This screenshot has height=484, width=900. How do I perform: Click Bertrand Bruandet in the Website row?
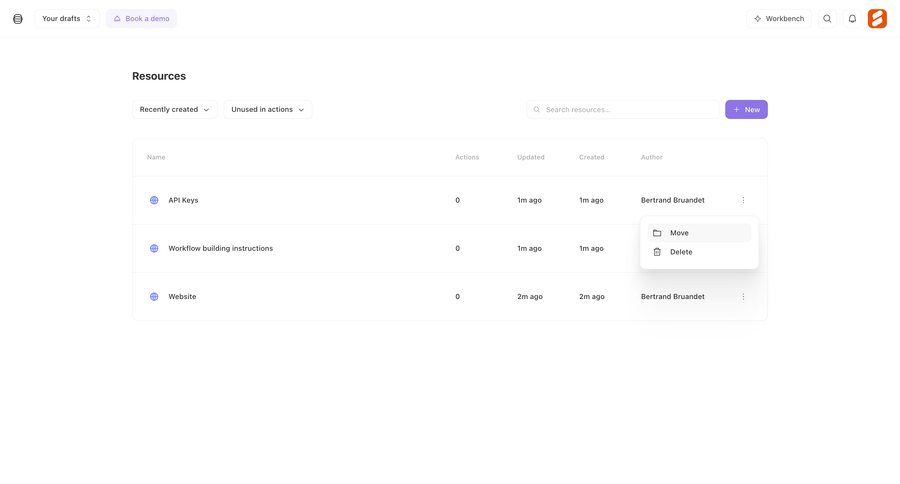(x=673, y=297)
